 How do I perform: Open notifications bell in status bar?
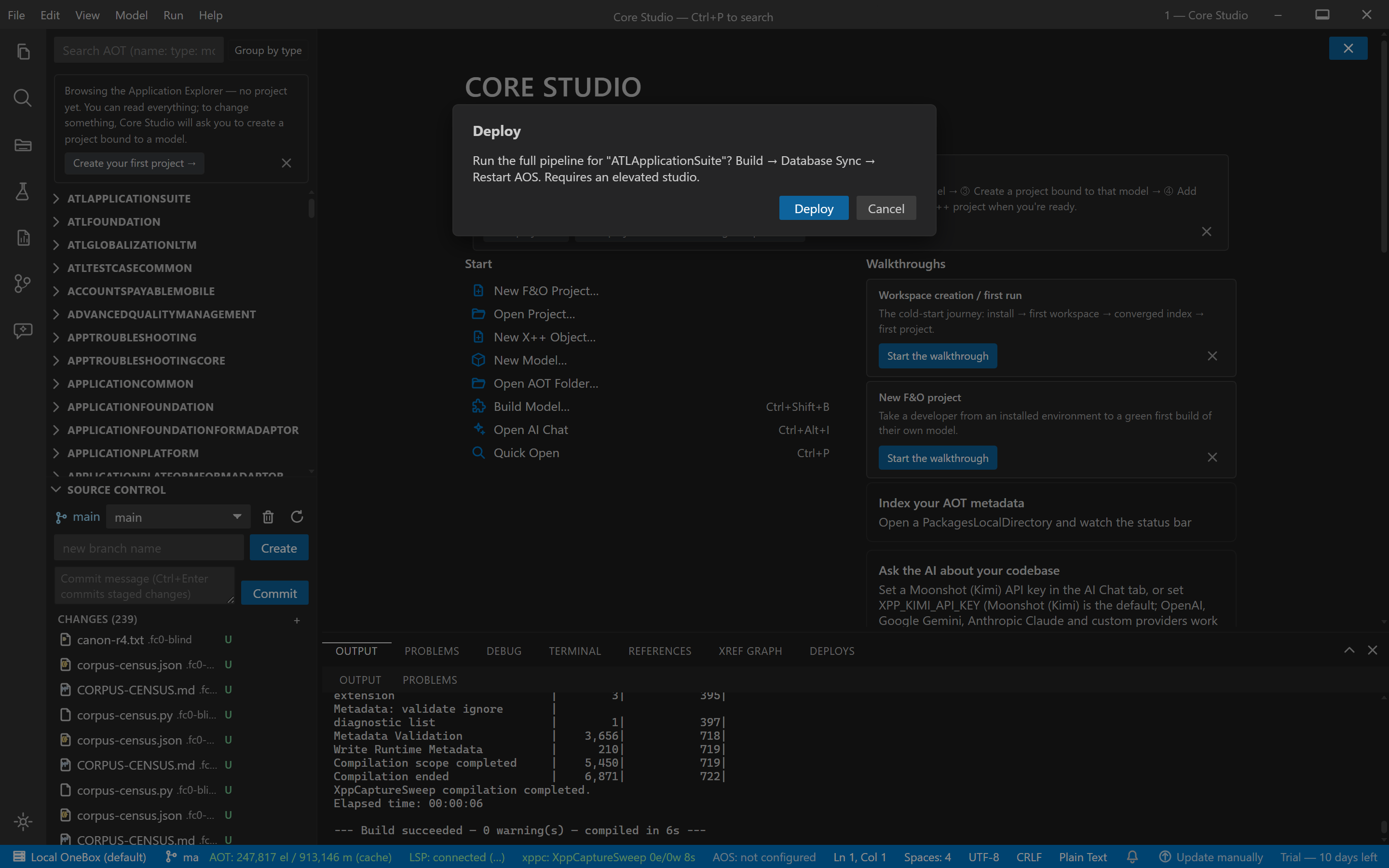coord(1132,856)
